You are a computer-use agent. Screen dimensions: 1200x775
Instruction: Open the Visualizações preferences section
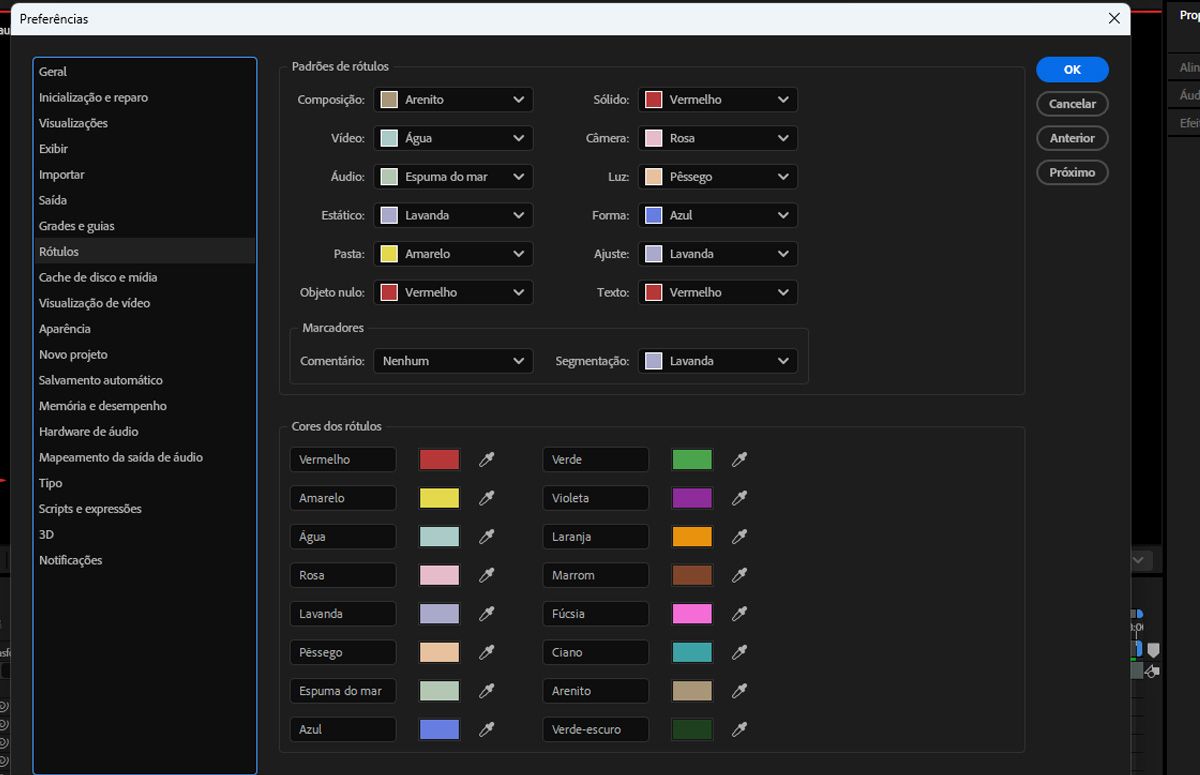tap(145, 123)
